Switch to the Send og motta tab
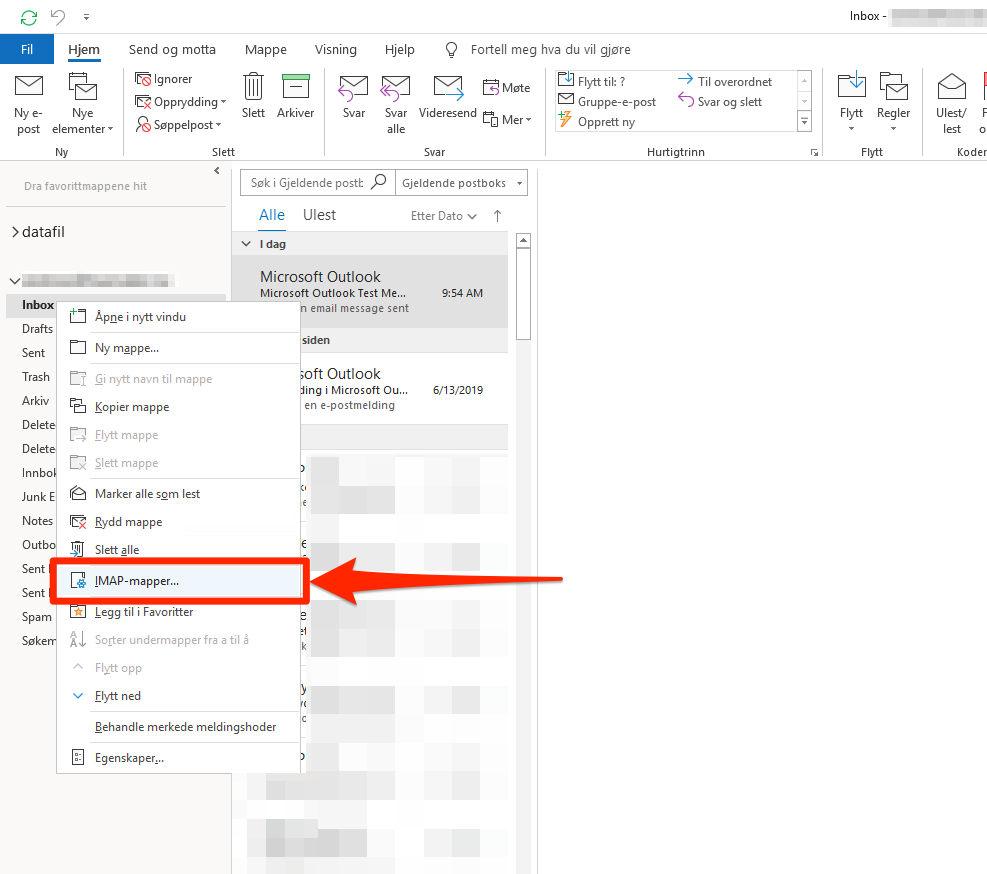Screen dimensions: 987x874 point(172,49)
